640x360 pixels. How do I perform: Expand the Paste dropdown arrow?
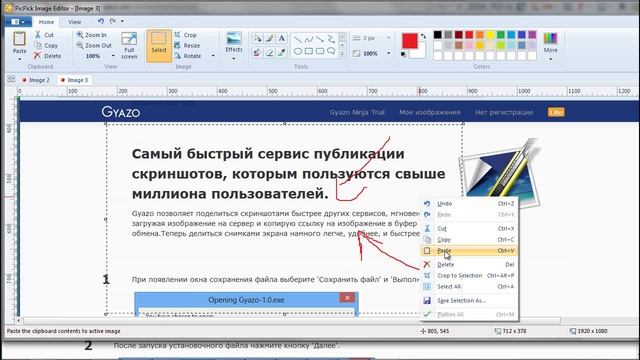click(x=19, y=60)
